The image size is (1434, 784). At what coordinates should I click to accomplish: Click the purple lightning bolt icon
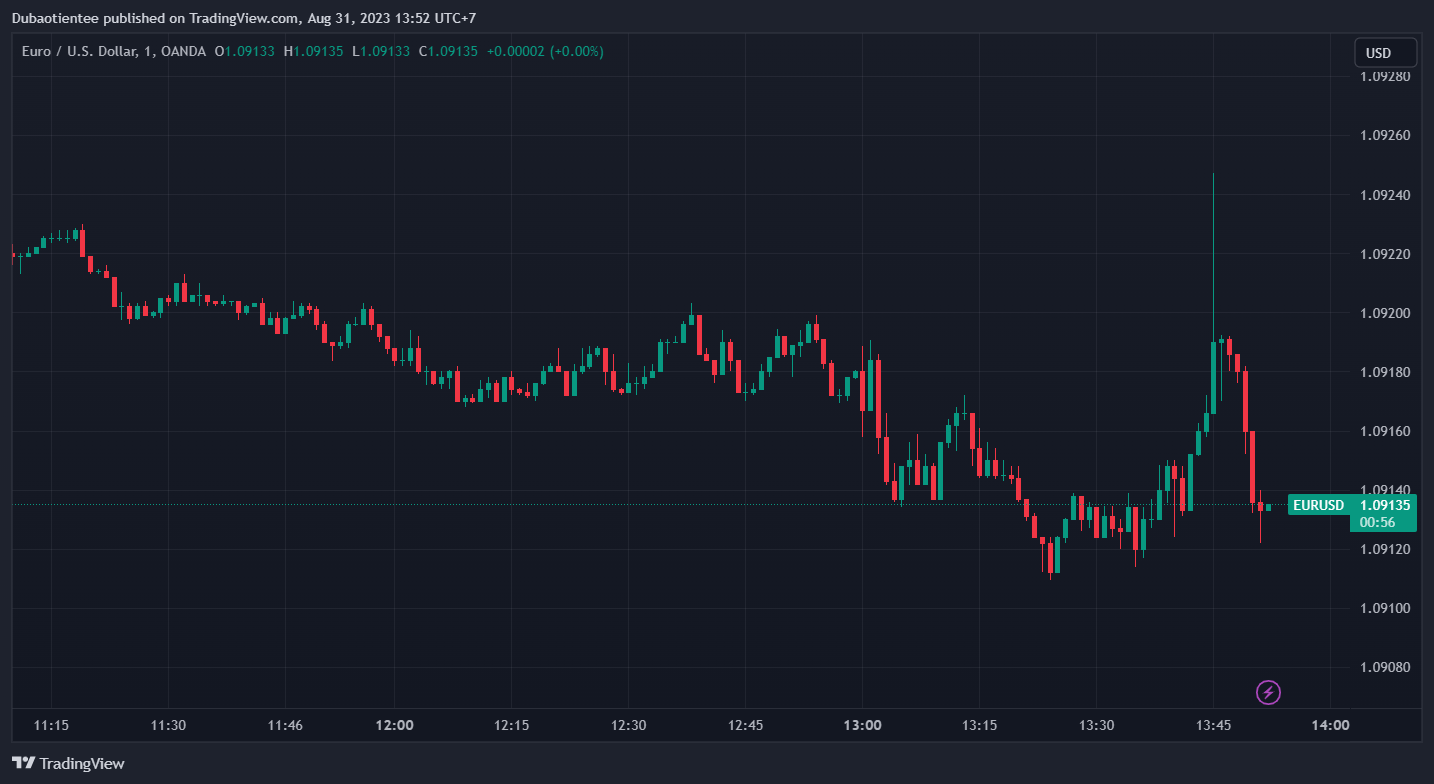pos(1268,691)
